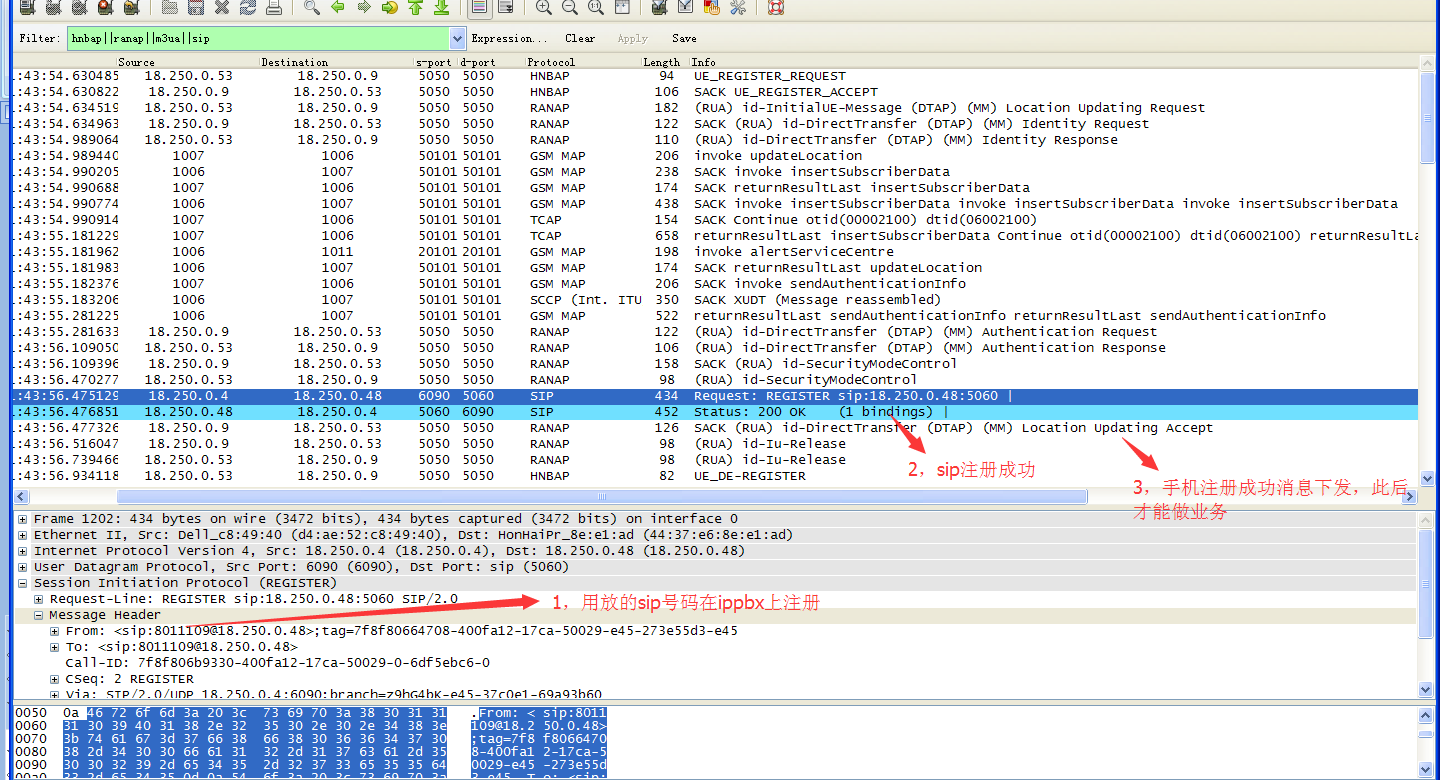Image resolution: width=1440 pixels, height=780 pixels.
Task: Expand the CSeq: 2 REGISTER node
Action: click(55, 679)
